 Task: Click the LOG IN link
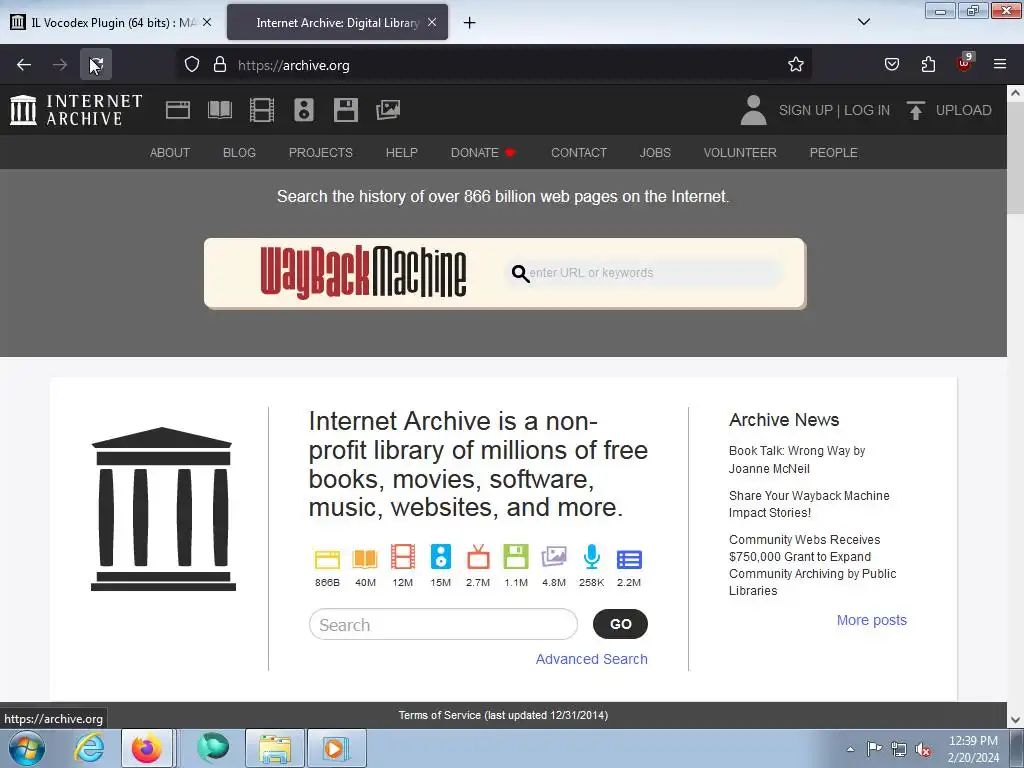[867, 110]
